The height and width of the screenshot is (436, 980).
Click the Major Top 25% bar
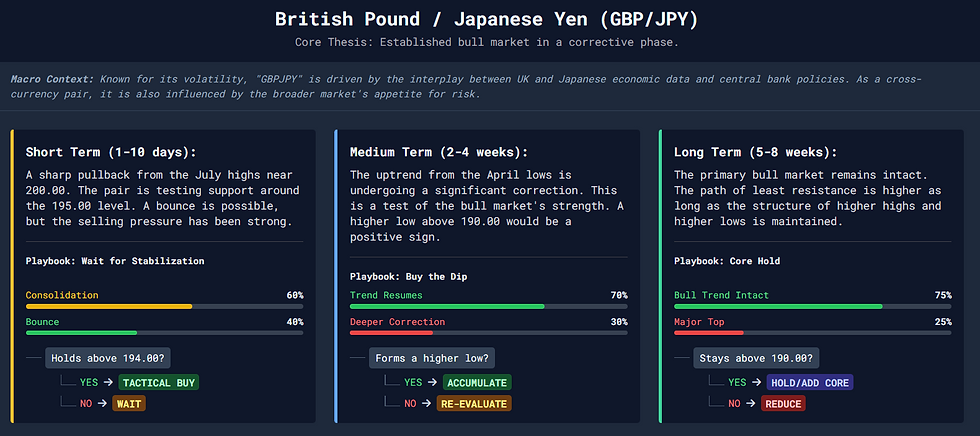coord(812,333)
